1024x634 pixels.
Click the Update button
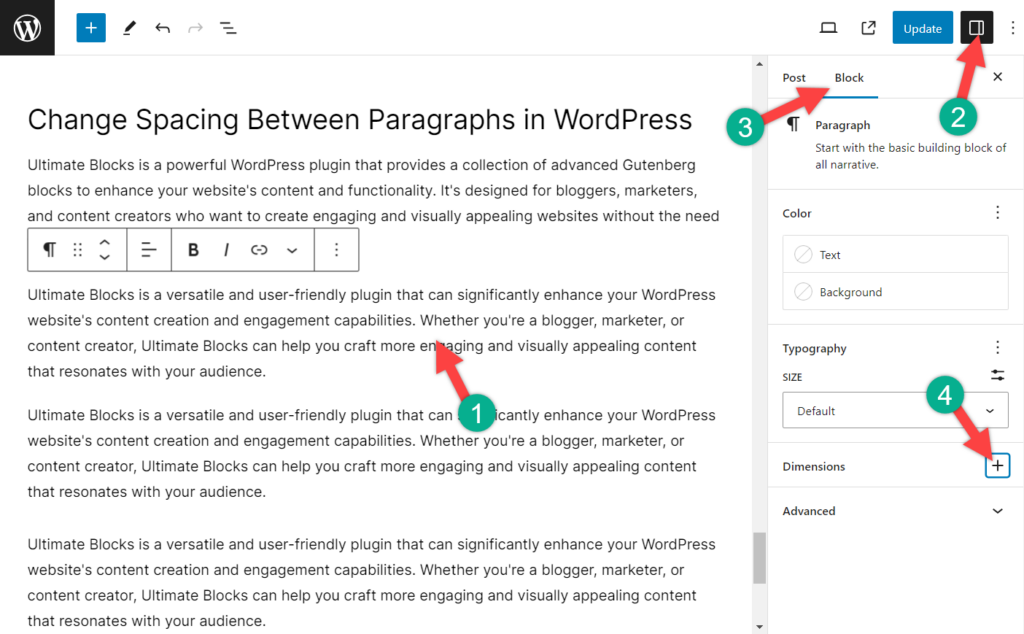coord(922,28)
